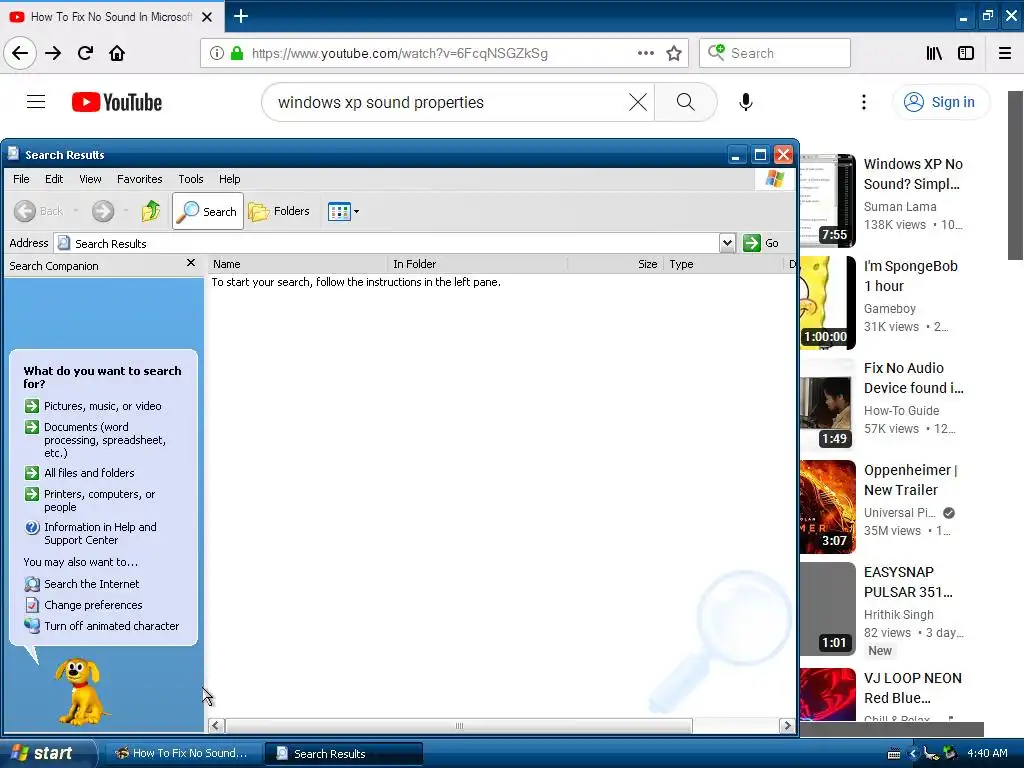
Task: Open Windows XP No Sound video thumbnail
Action: click(827, 200)
